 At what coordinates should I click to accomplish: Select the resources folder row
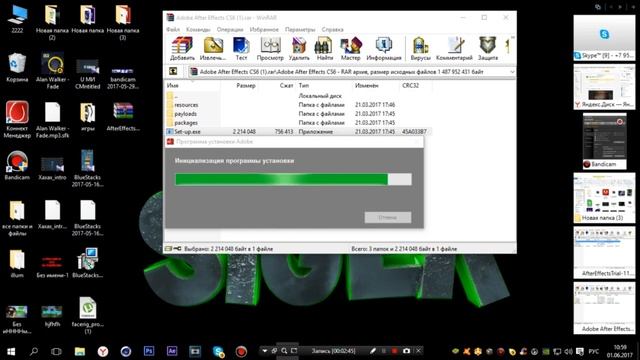298,105
